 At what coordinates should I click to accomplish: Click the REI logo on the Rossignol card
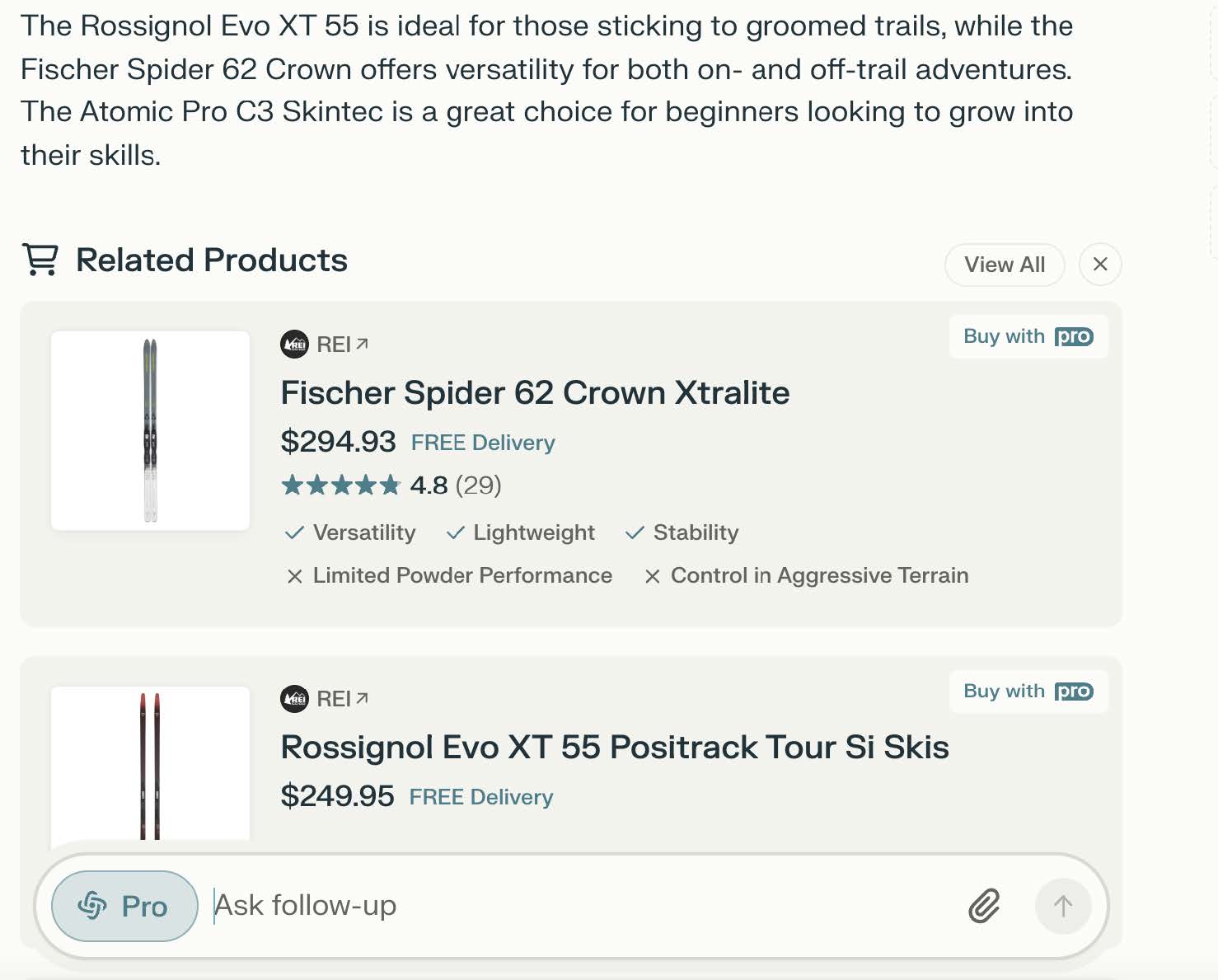click(x=294, y=699)
